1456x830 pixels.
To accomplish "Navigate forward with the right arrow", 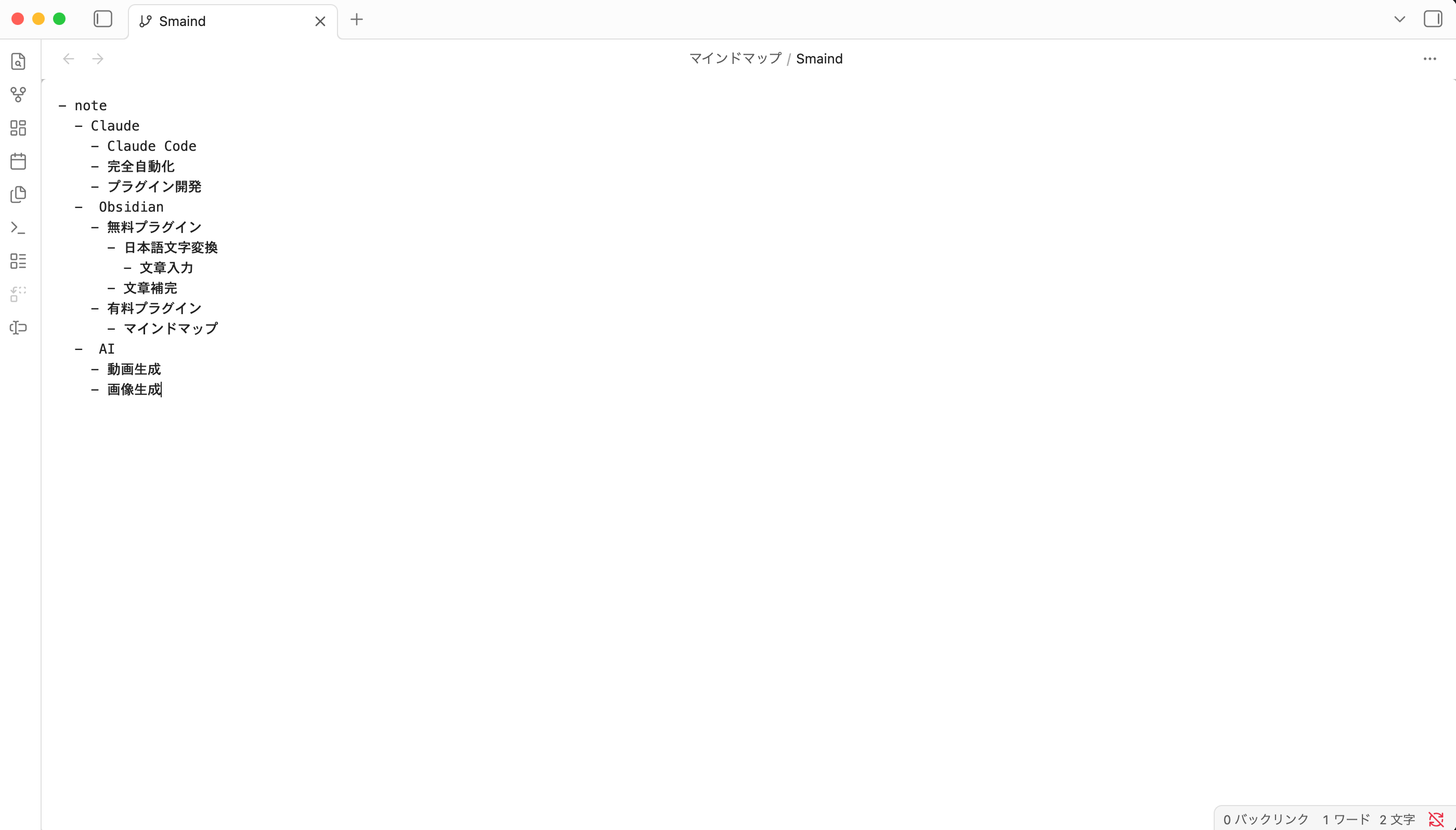I will 98,59.
